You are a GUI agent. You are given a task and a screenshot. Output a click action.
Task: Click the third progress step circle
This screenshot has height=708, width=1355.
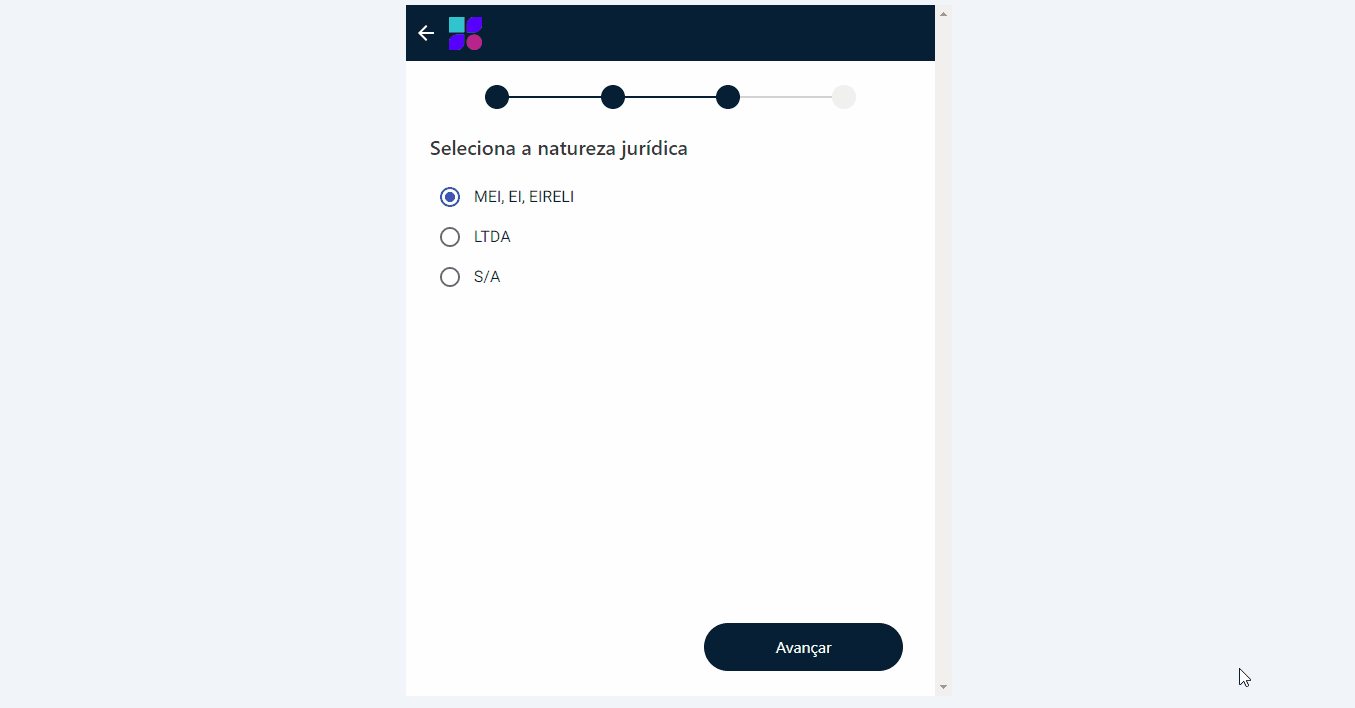[728, 97]
